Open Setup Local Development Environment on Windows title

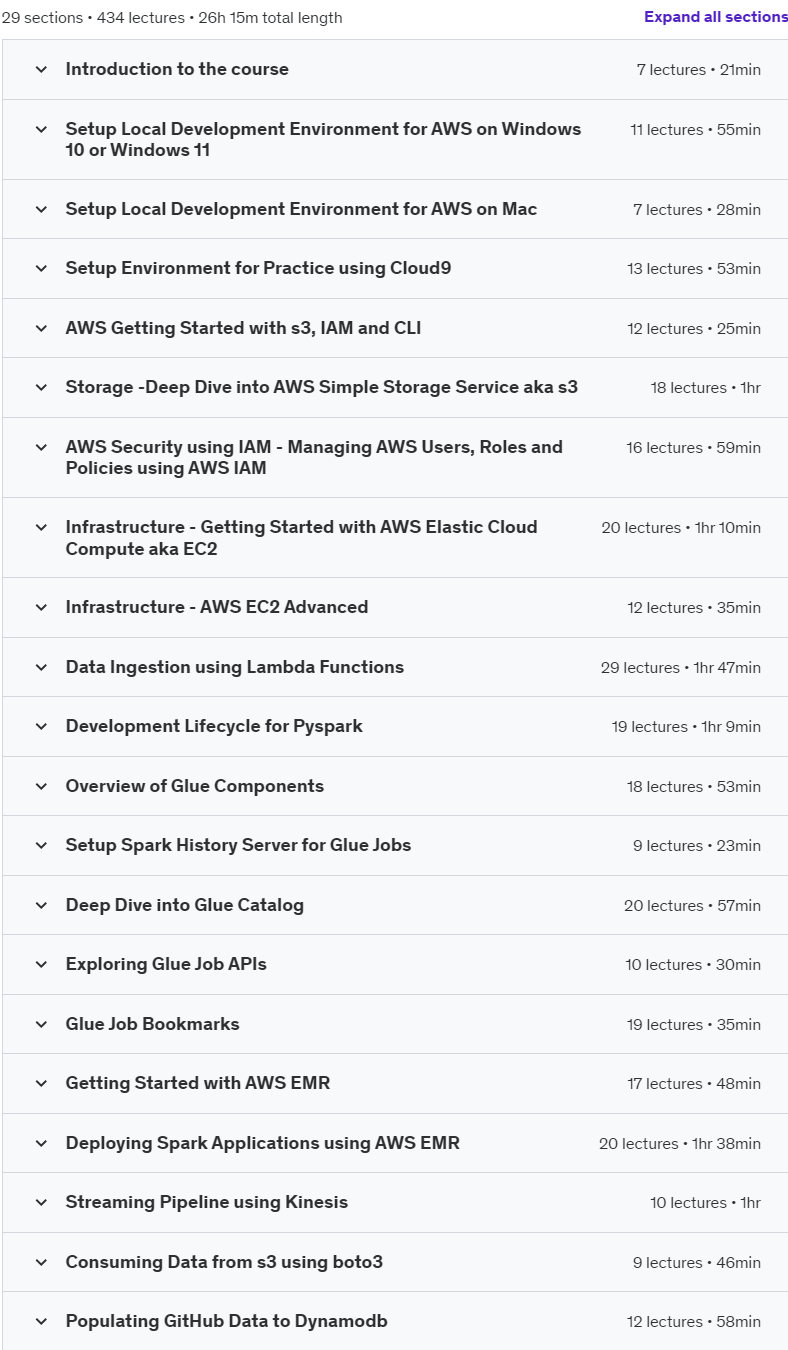323,139
